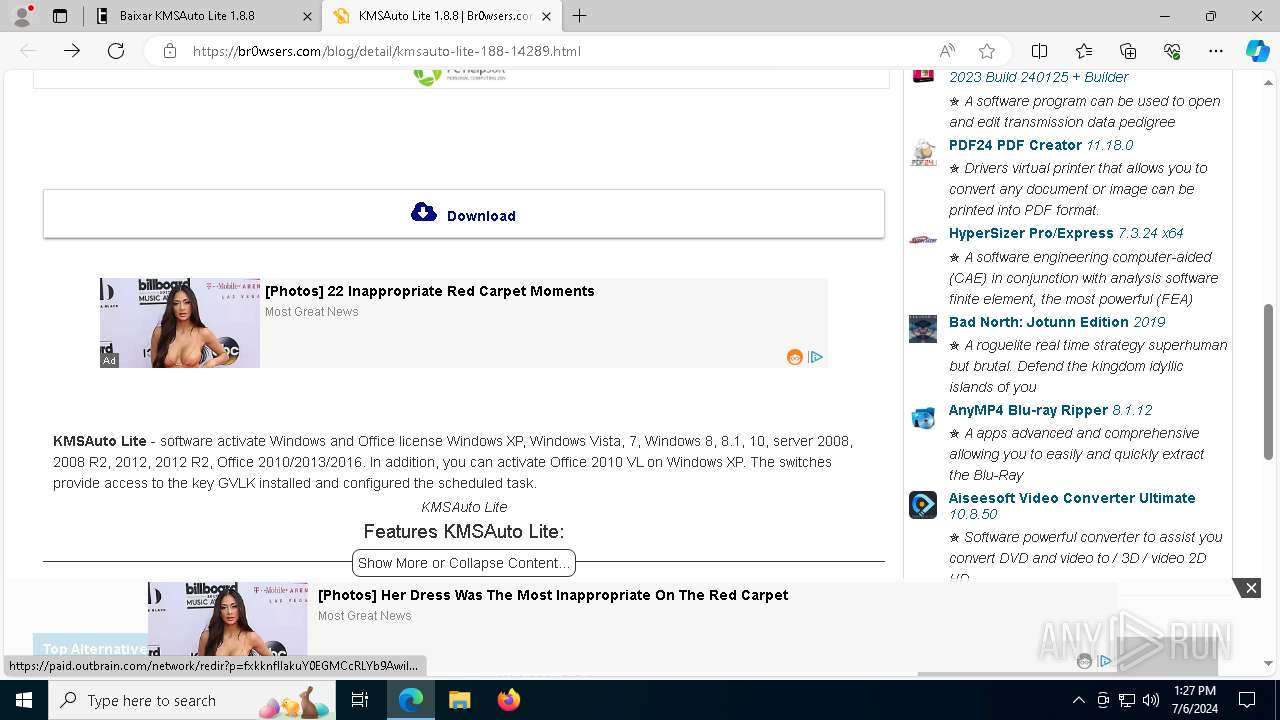Go forward in browser history
Viewport: 1280px width, 720px height.
(x=72, y=51)
